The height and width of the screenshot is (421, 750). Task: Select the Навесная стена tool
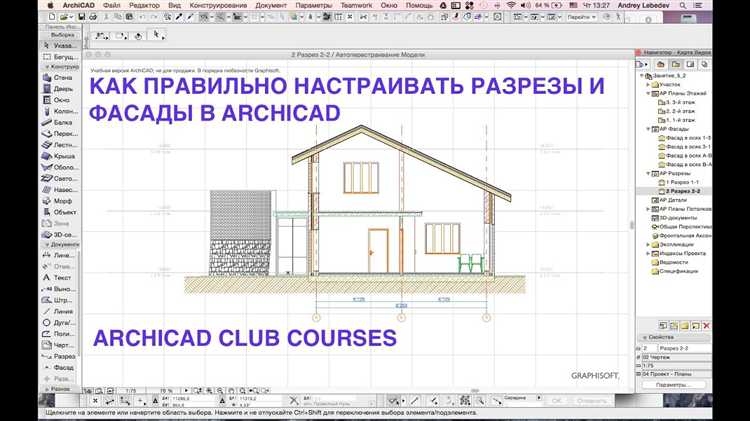[x=58, y=189]
